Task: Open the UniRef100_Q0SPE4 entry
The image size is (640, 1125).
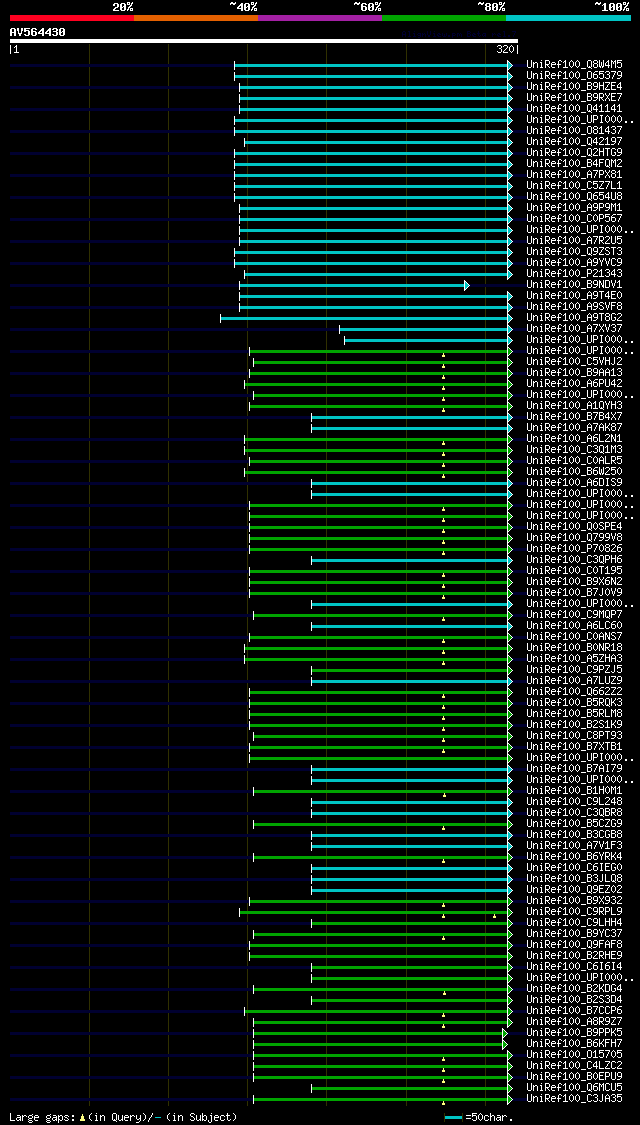Action: (574, 527)
